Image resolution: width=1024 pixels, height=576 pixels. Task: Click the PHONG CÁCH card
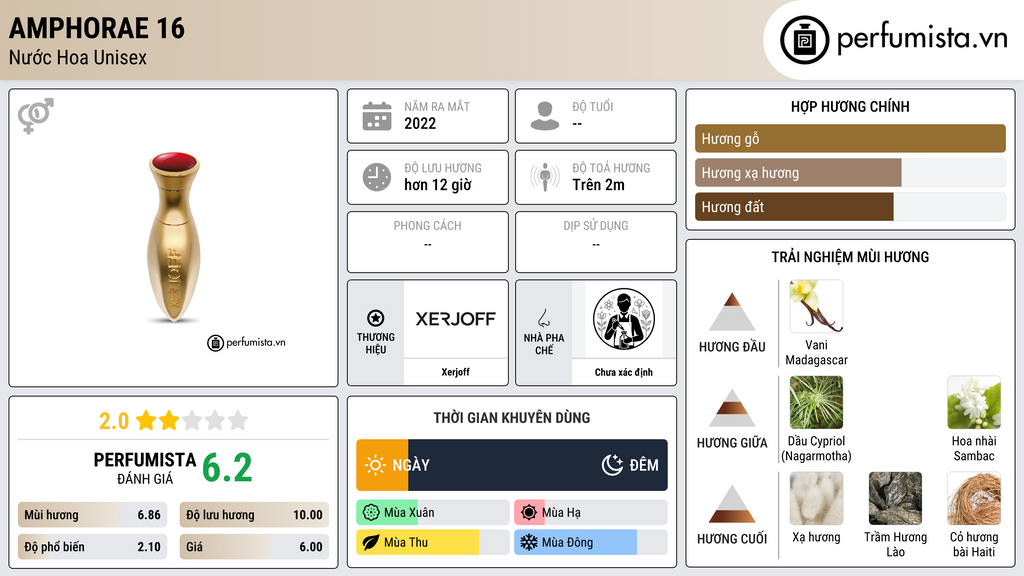[428, 242]
